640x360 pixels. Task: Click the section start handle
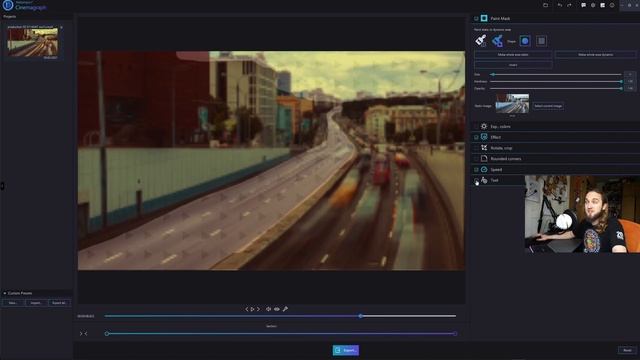(x=107, y=333)
